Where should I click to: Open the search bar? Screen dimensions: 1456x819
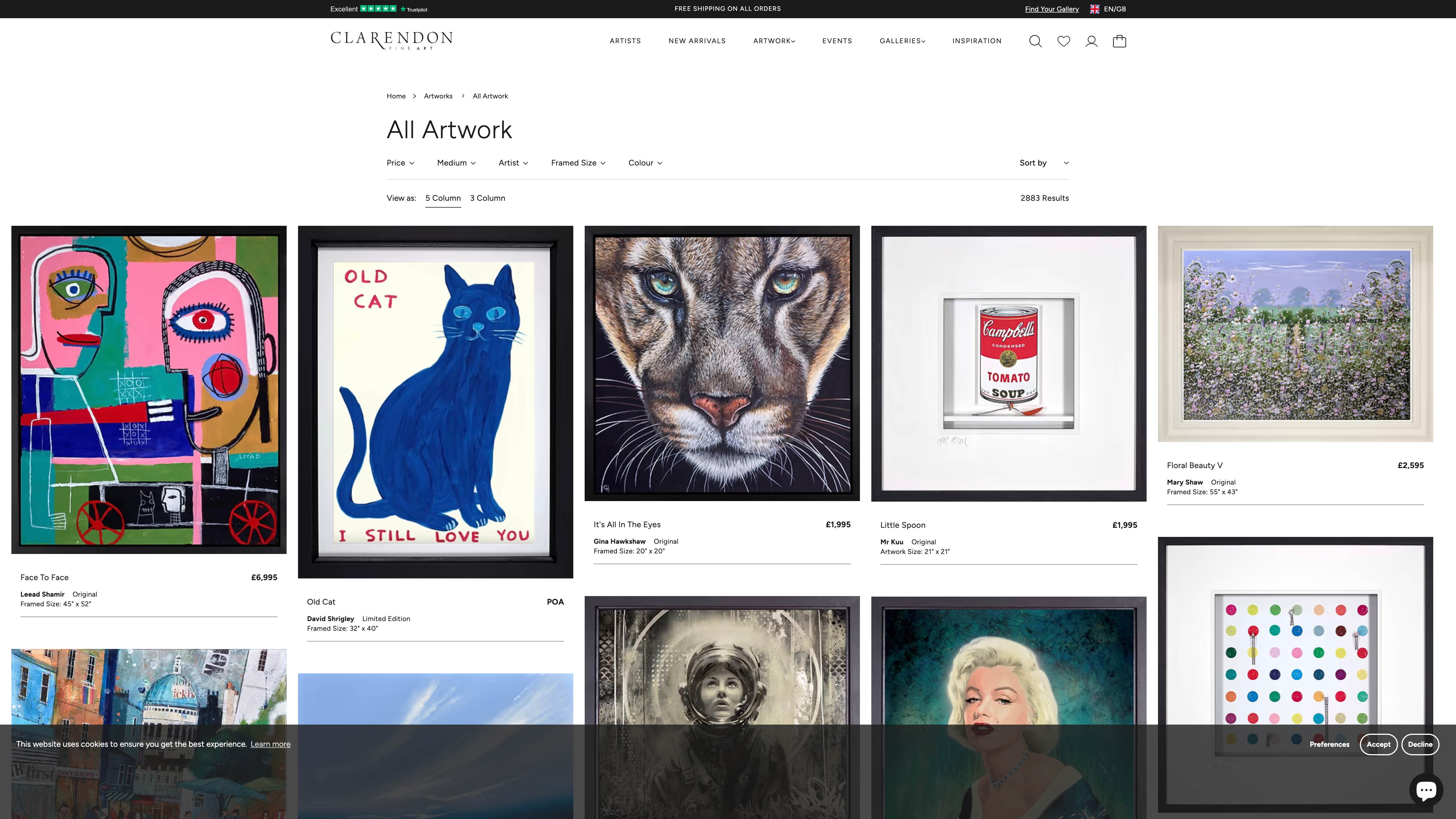1035,41
